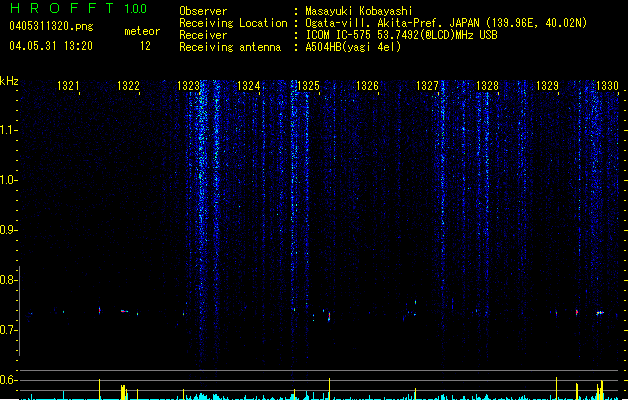629x400 pixels.
Task: Click the Receiving Location label
Action: [233, 23]
